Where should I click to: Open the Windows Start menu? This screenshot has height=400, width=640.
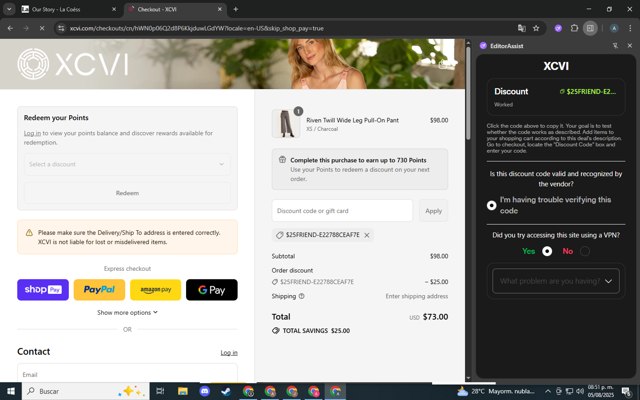click(x=11, y=391)
